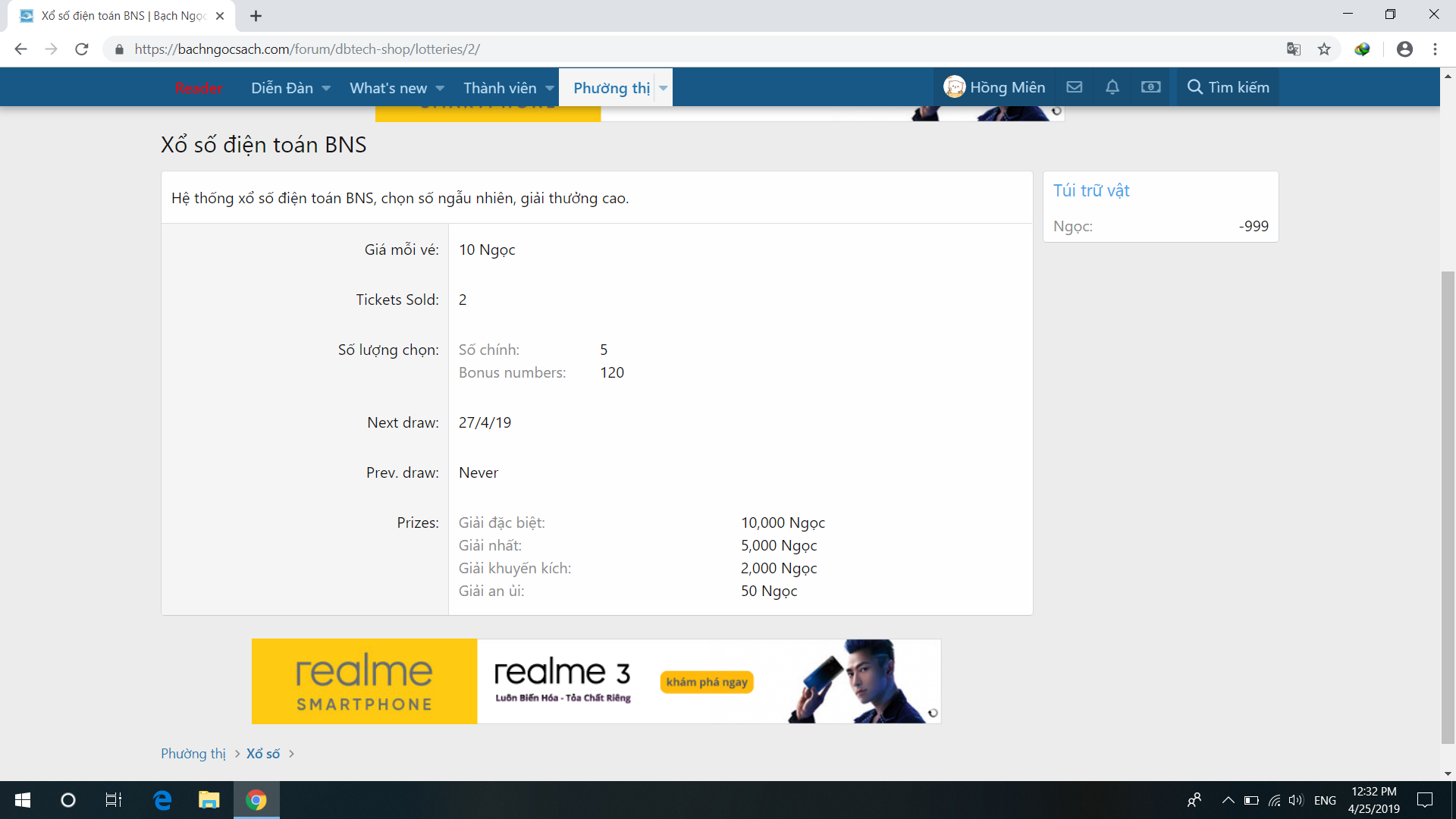
Task: Reload the page
Action: tap(82, 49)
